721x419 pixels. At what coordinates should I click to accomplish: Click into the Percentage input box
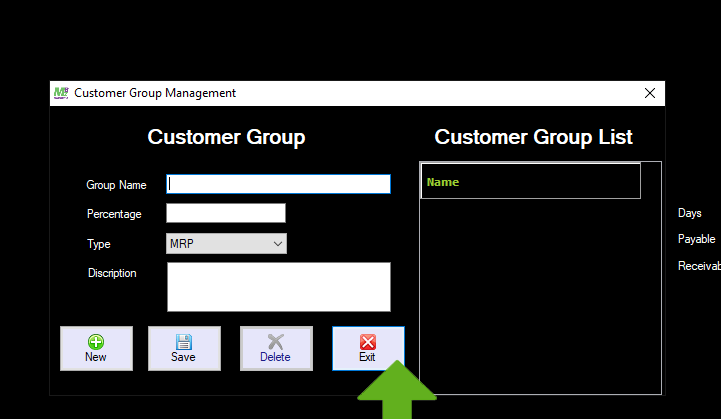226,213
